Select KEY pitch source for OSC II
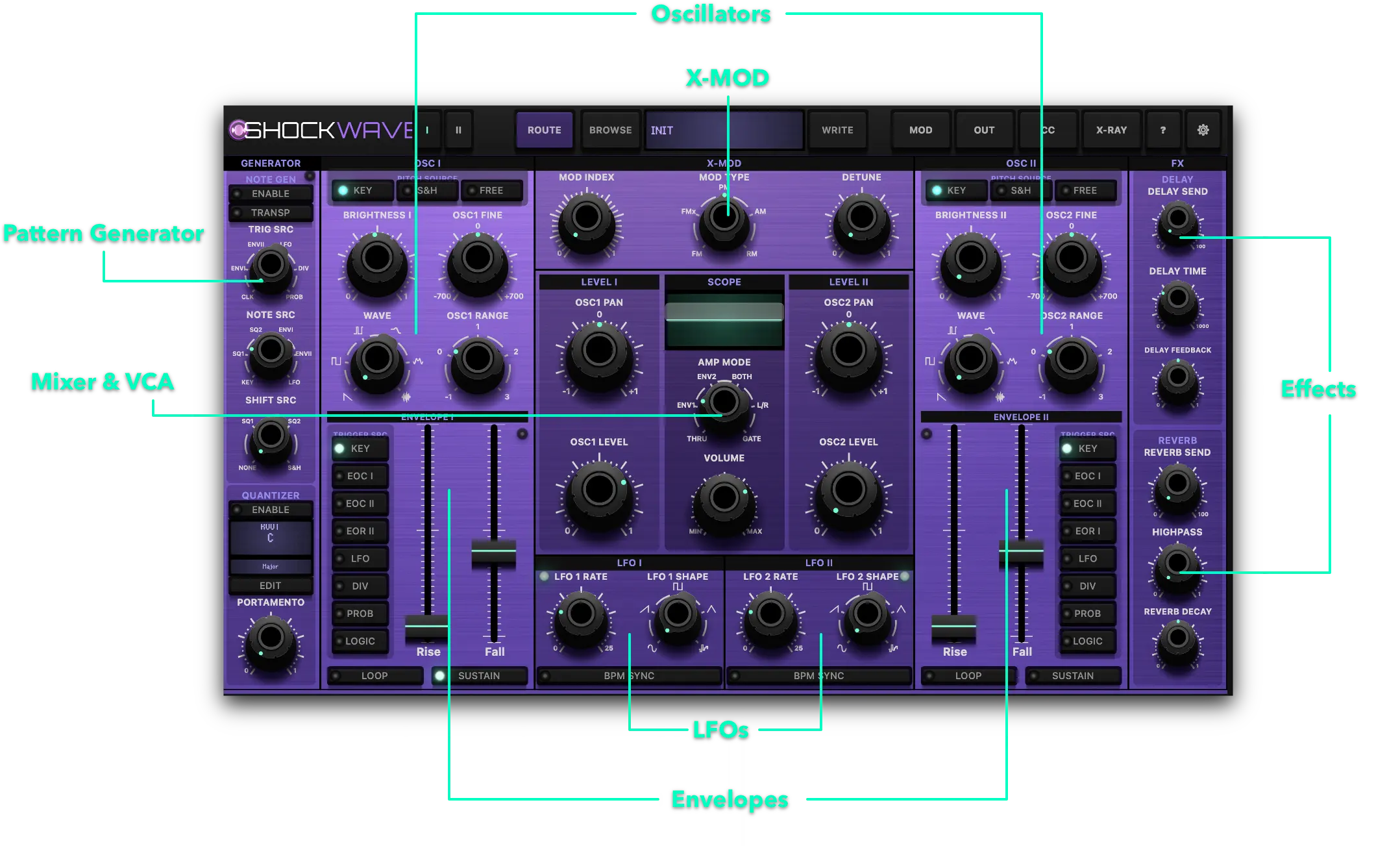This screenshot has width=1400, height=846. point(956,190)
